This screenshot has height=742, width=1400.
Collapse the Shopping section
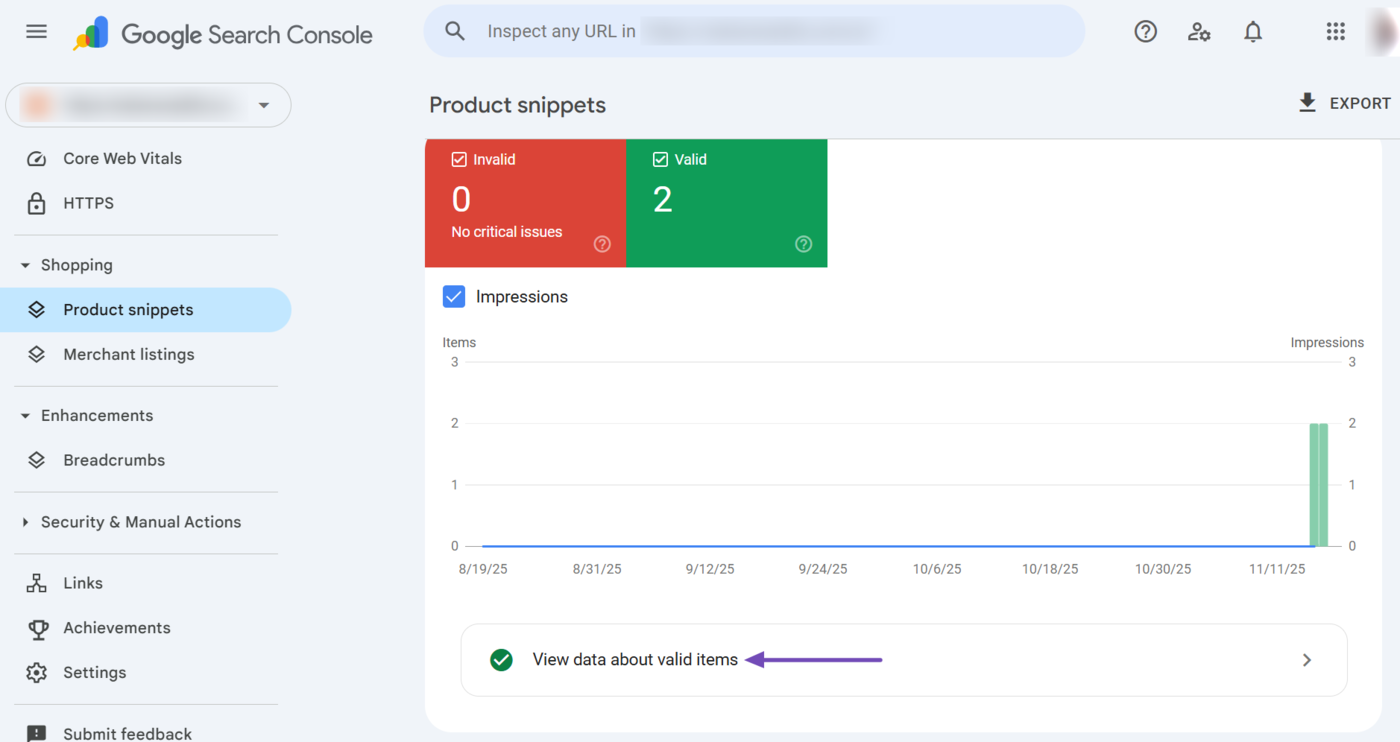24,264
